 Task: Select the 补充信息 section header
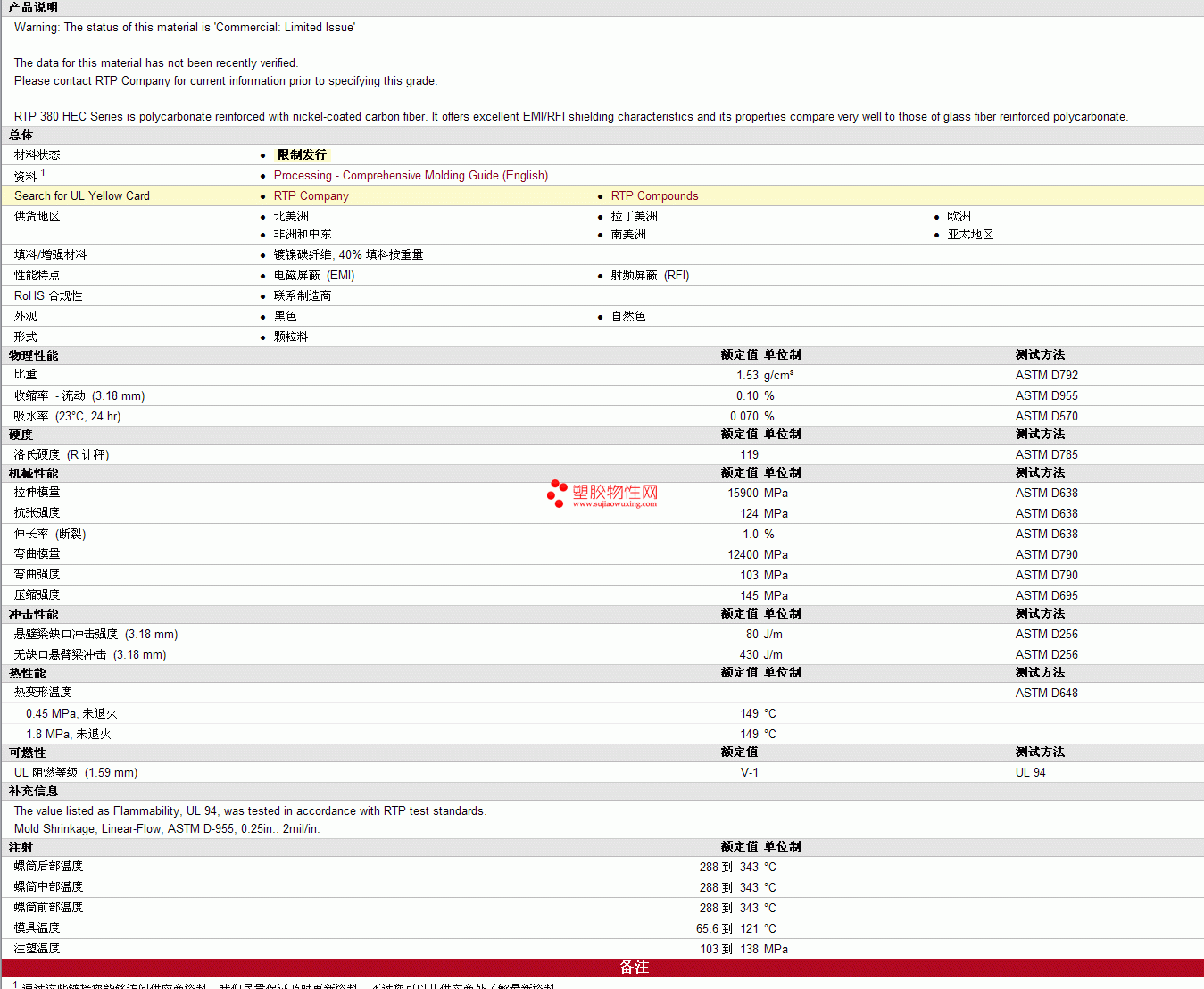[34, 792]
